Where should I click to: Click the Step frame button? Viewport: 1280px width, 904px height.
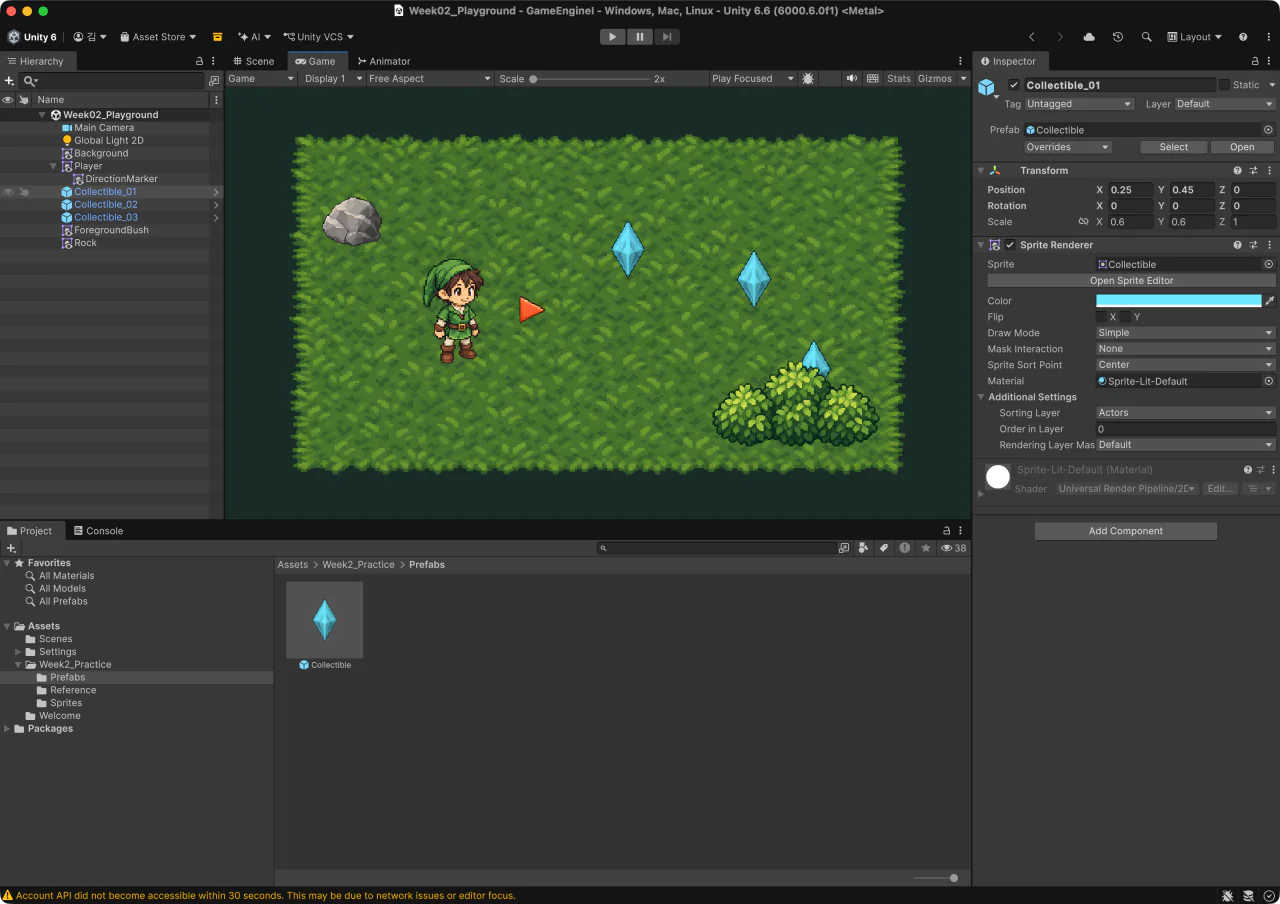666,37
